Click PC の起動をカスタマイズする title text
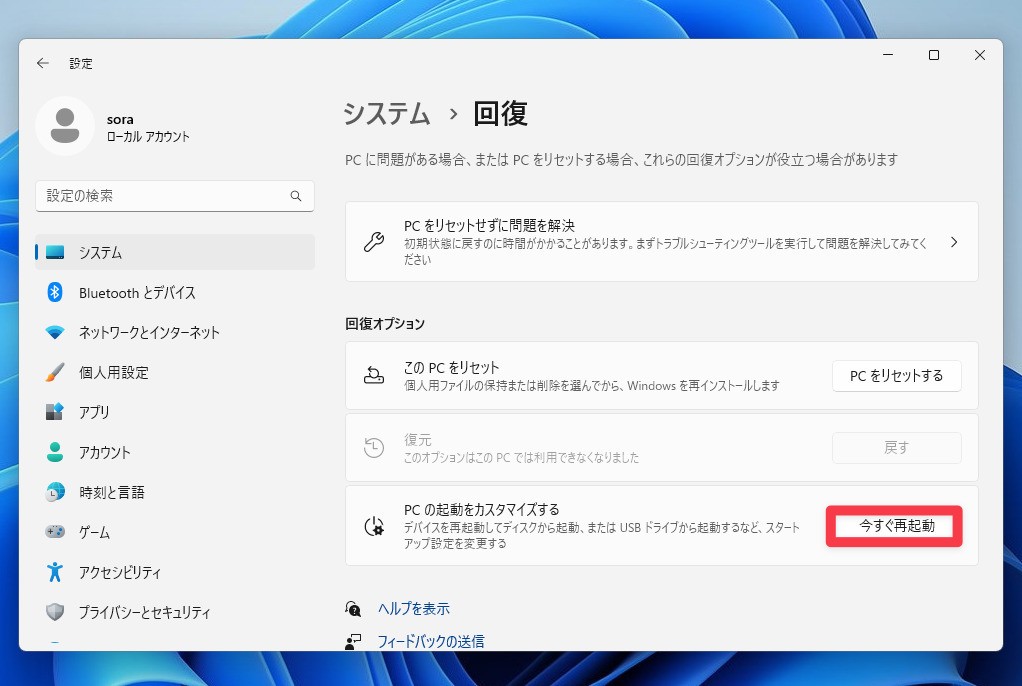1022x686 pixels. (x=482, y=510)
